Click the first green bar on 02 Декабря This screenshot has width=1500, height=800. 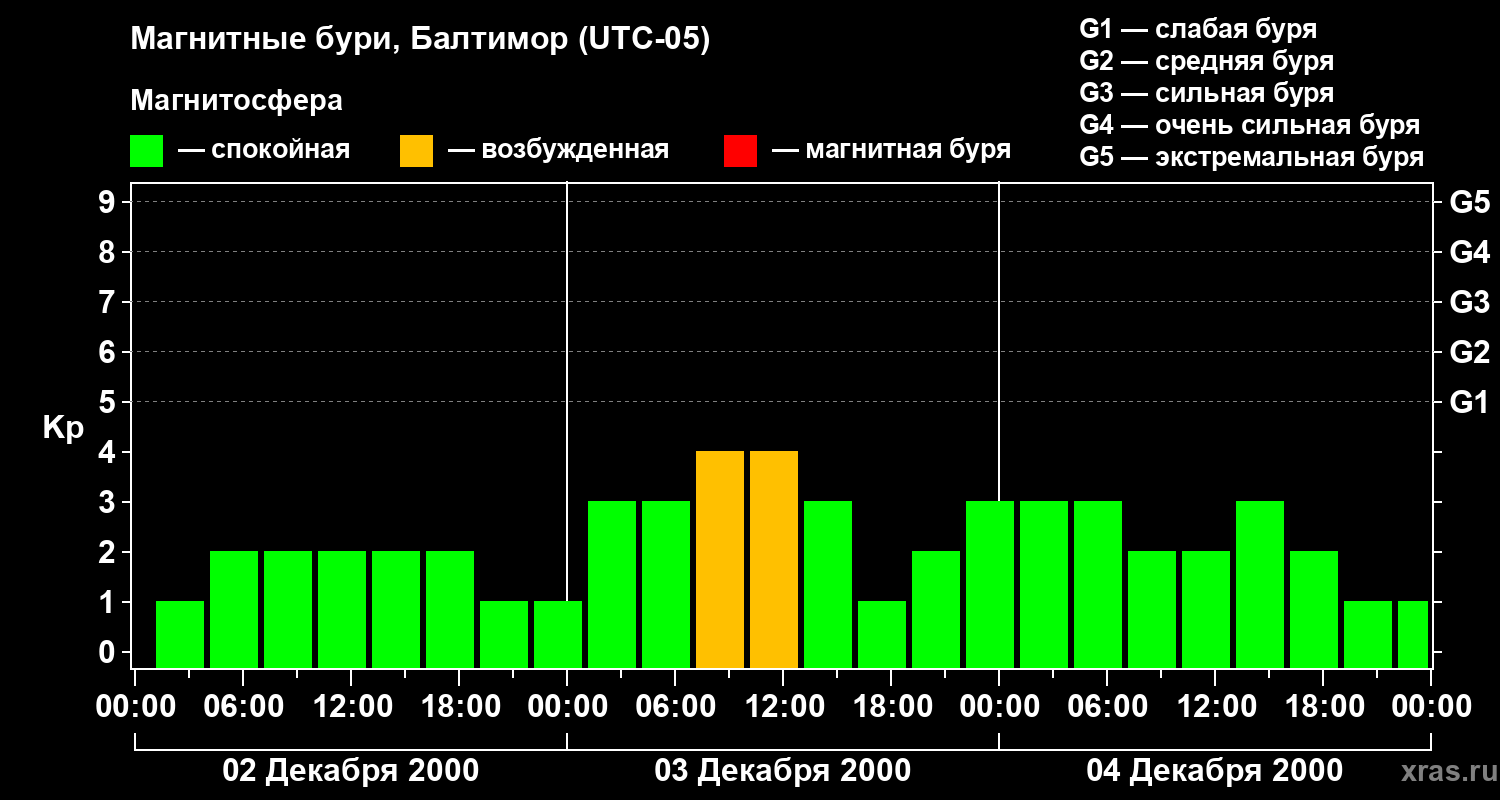tap(180, 634)
